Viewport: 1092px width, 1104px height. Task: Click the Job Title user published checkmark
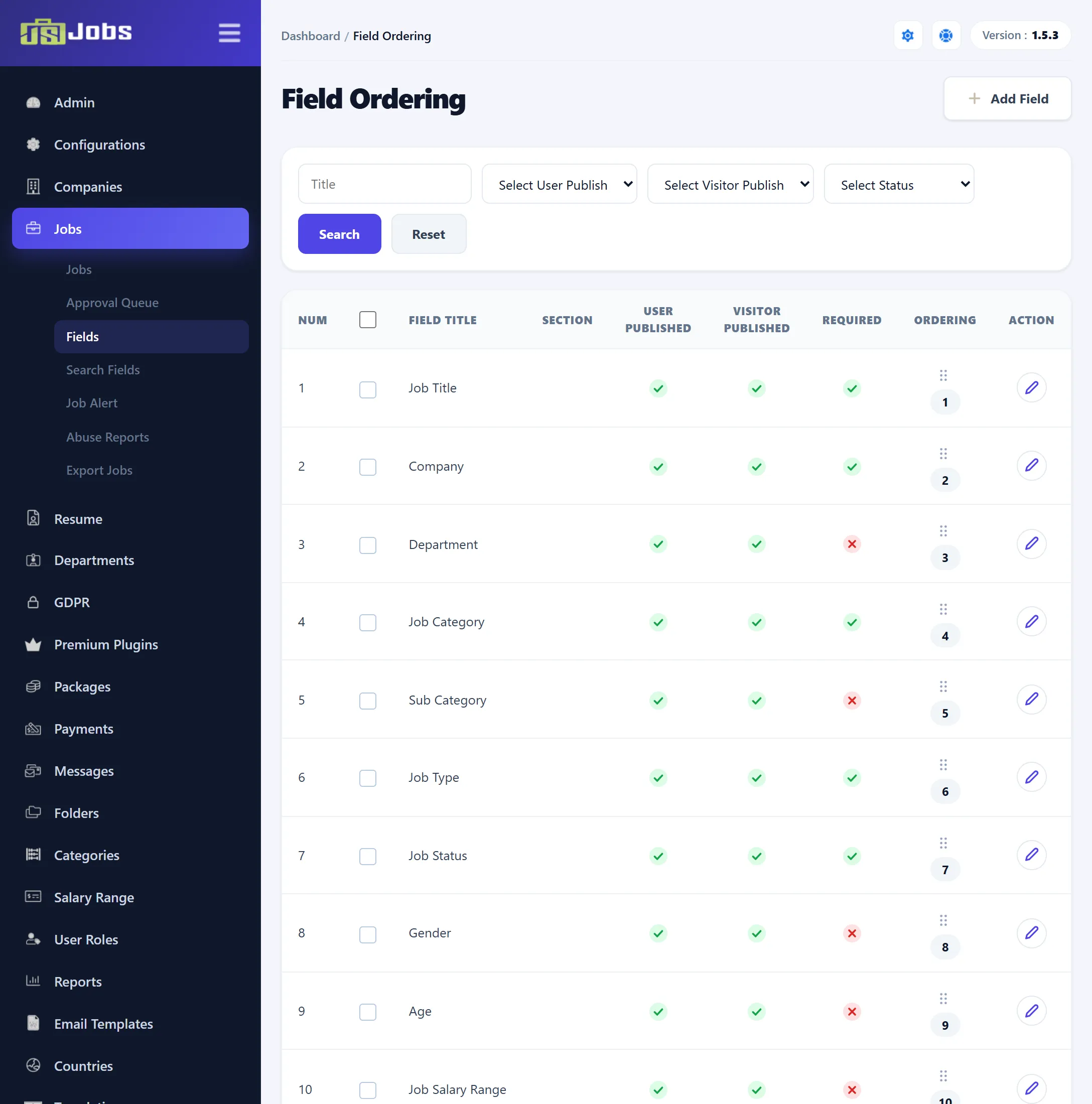coord(658,388)
